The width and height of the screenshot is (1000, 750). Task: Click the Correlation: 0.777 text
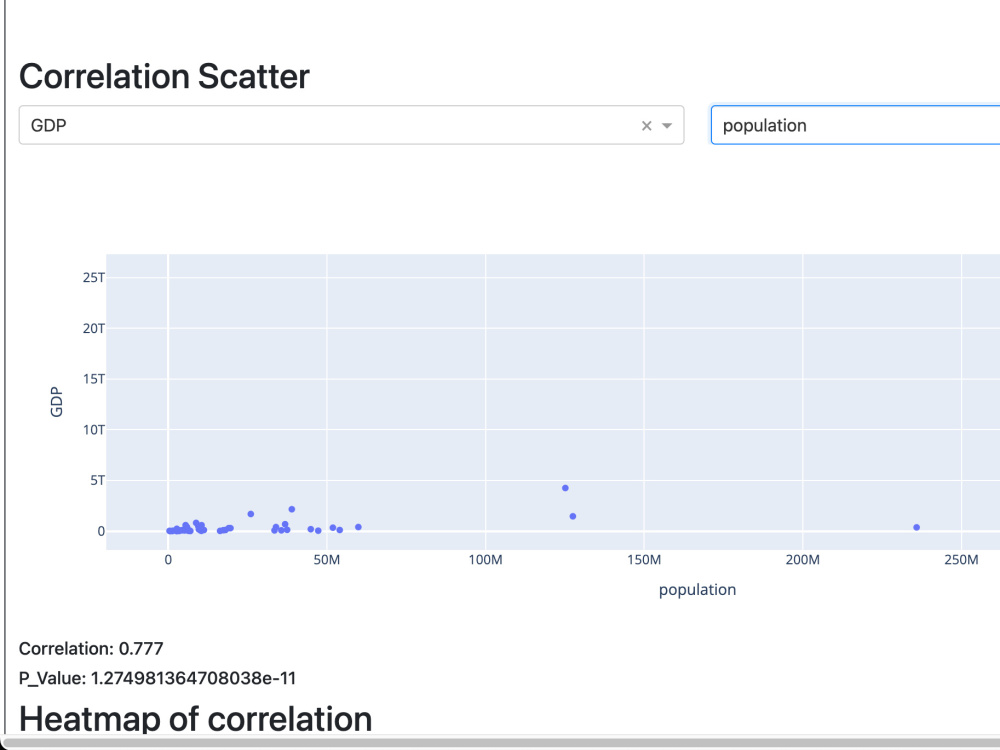(91, 649)
